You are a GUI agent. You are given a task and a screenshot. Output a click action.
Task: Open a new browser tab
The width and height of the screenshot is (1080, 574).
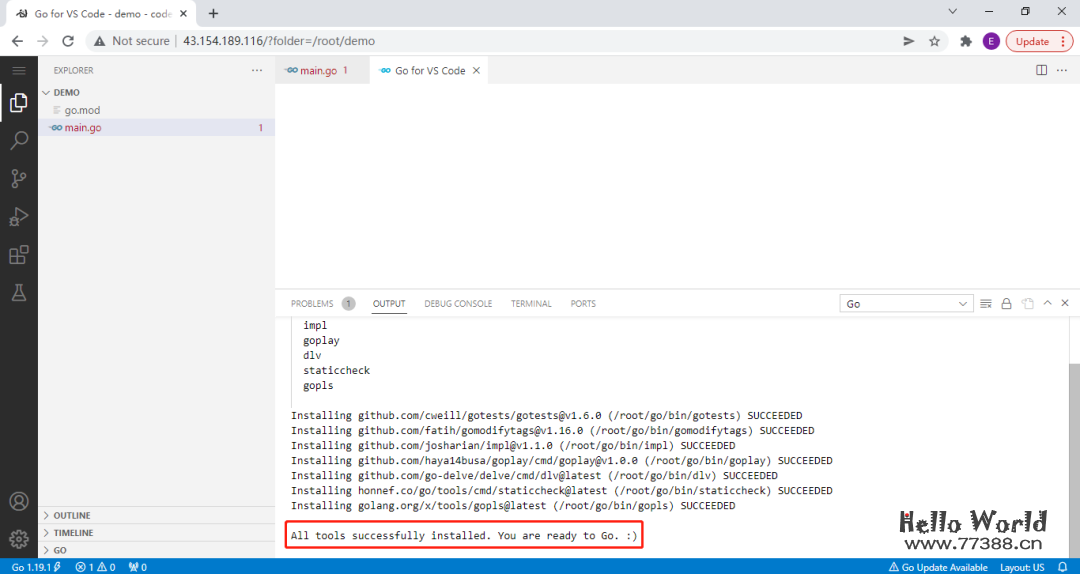[214, 13]
